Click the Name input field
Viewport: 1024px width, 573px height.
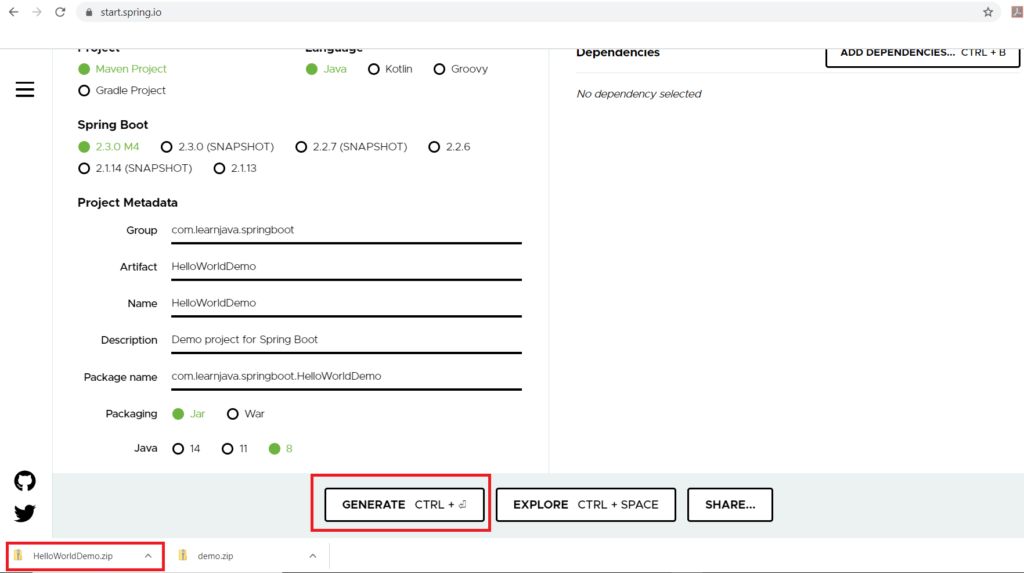click(346, 304)
